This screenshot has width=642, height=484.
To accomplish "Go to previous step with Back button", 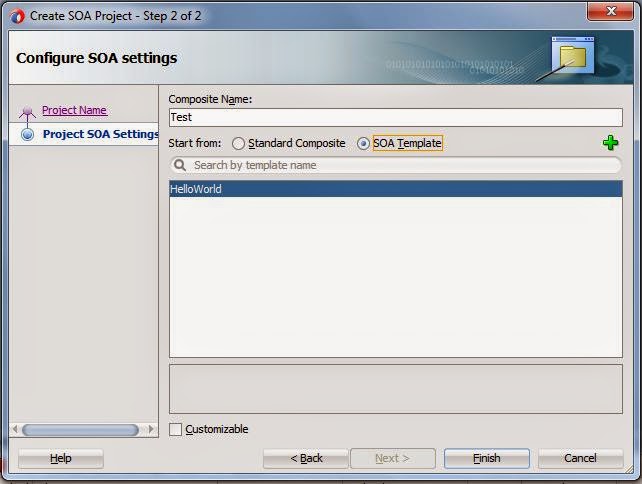I will tap(306, 458).
